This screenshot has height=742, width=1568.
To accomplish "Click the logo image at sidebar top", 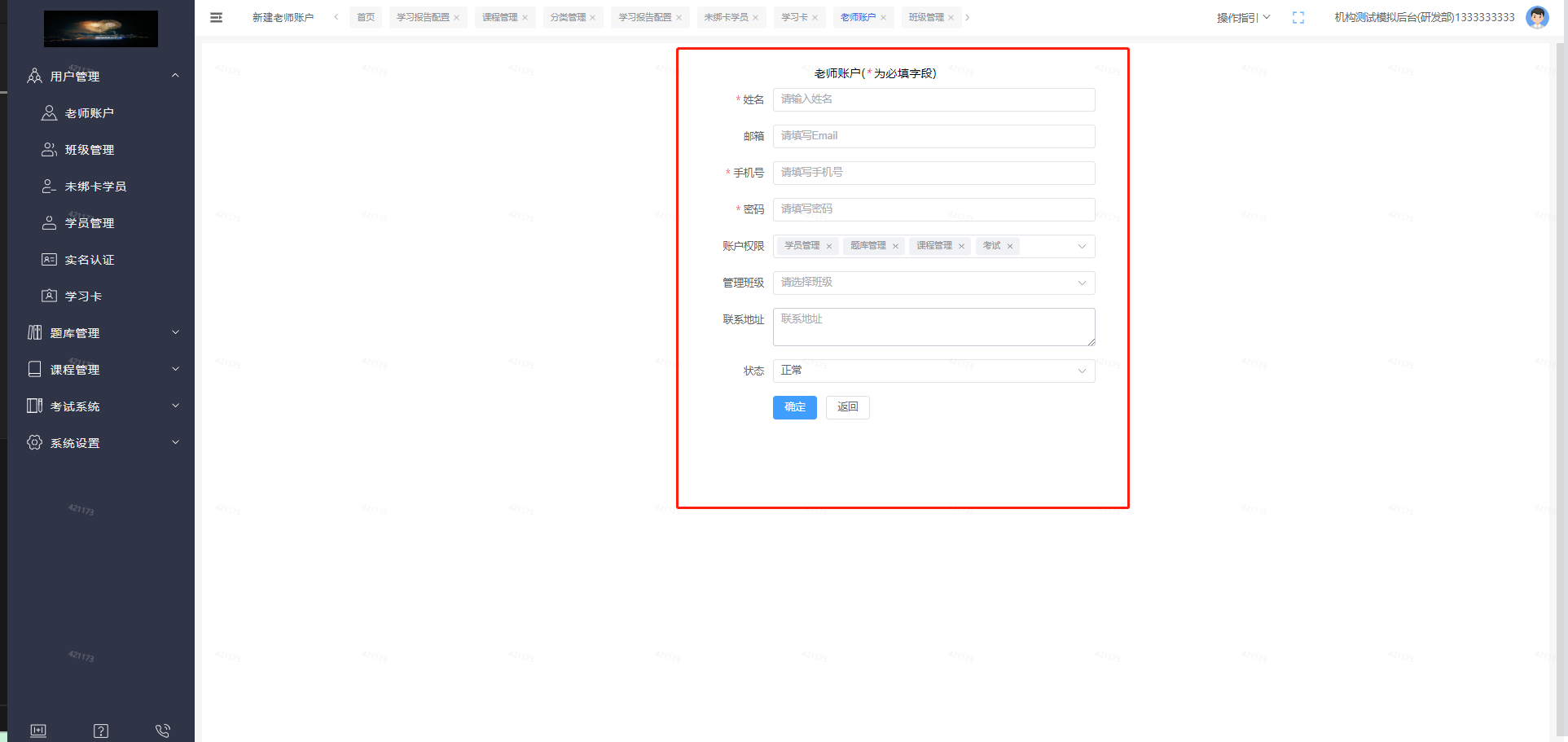I will tap(101, 29).
